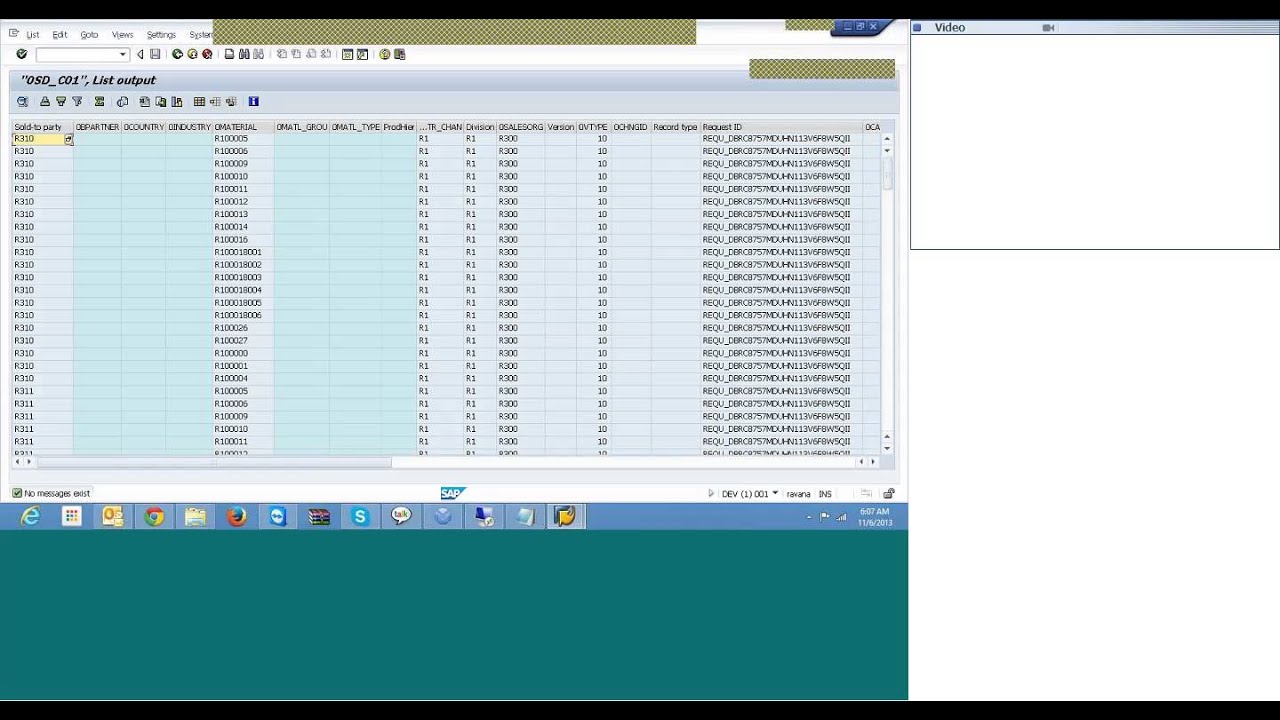This screenshot has height=720, width=1280.
Task: Click the Video panel camera icon
Action: [x=1048, y=28]
